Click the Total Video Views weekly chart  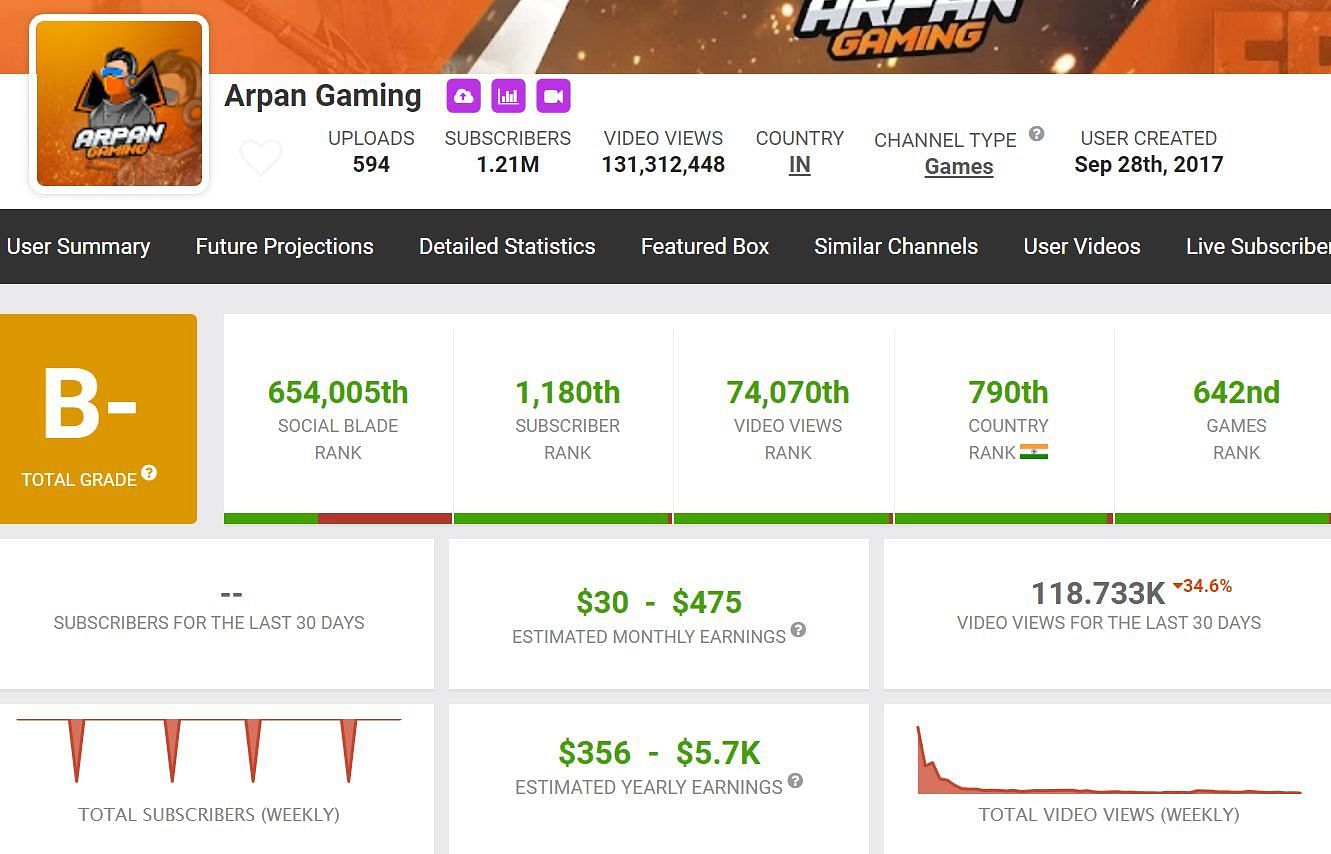[x=1109, y=760]
